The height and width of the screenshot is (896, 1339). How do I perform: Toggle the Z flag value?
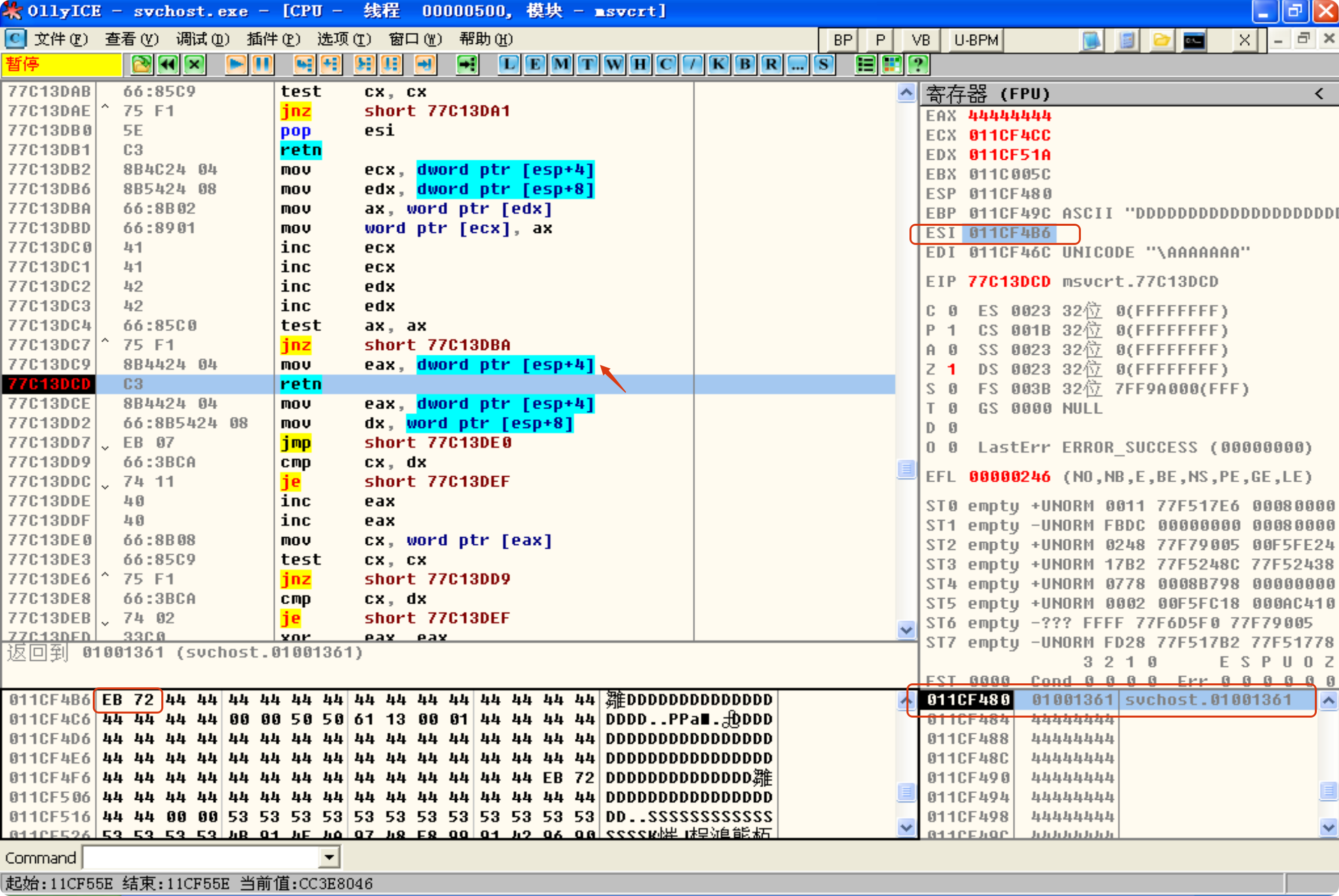tap(951, 369)
